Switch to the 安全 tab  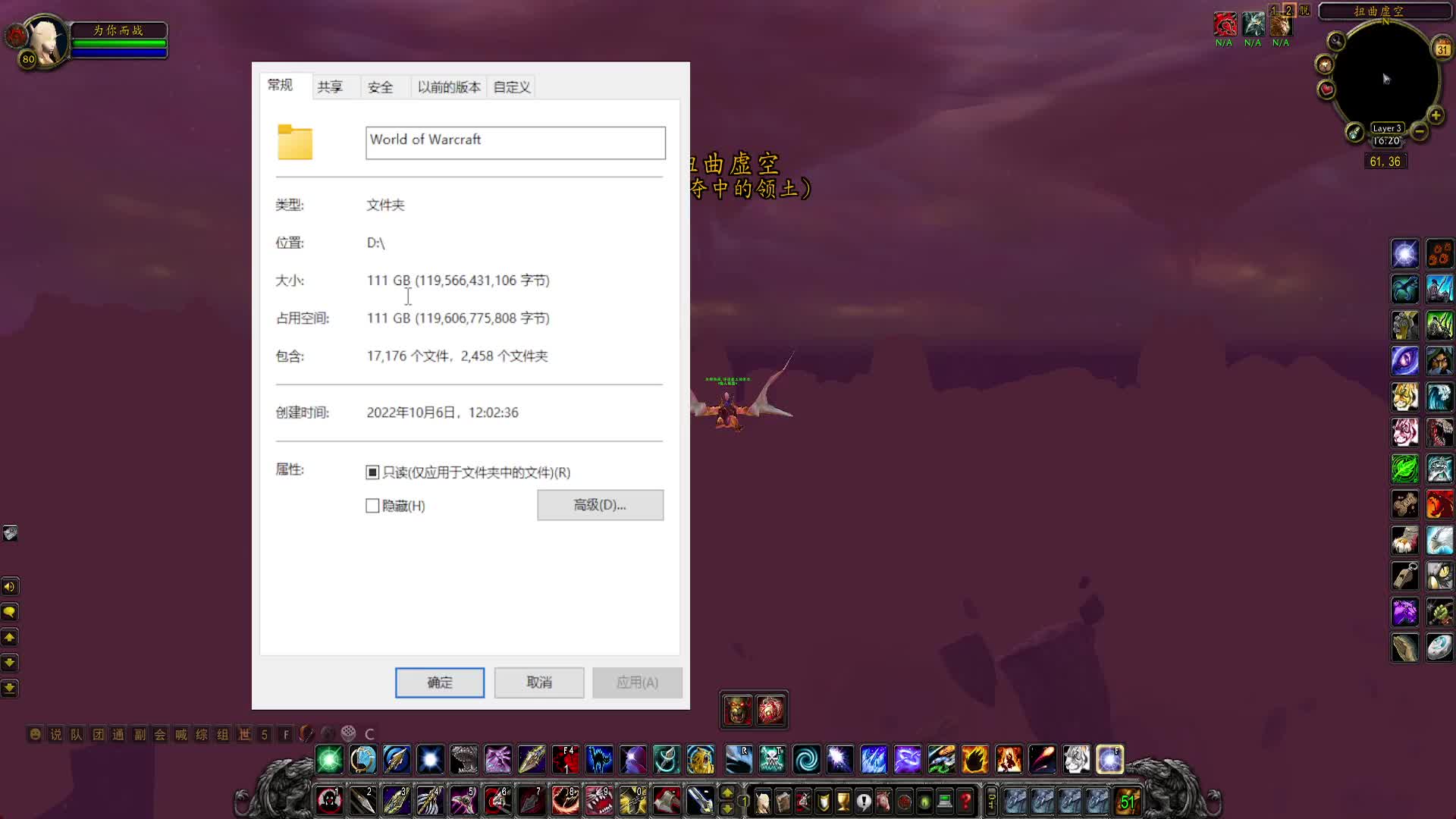click(x=380, y=86)
